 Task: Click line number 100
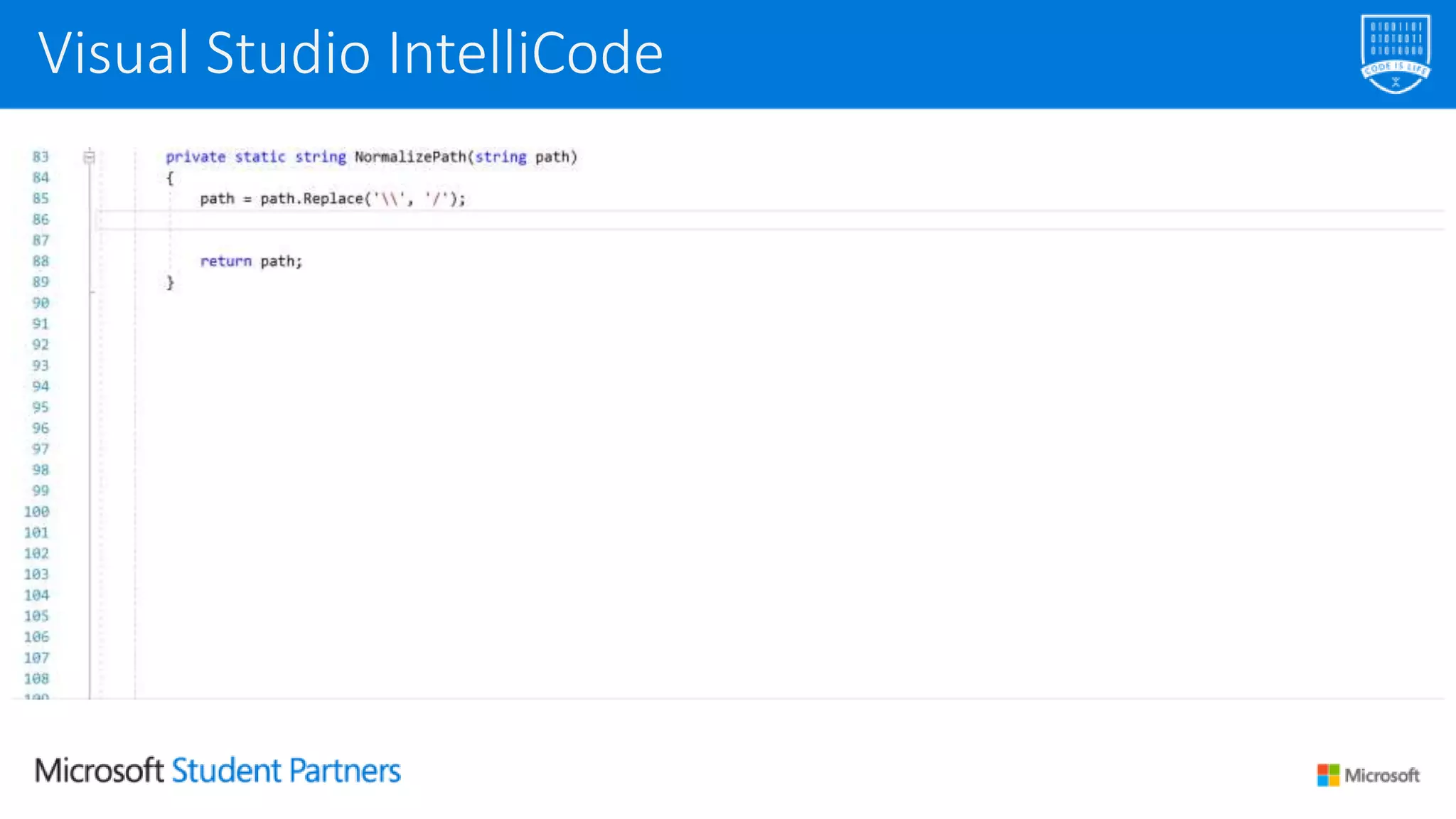tap(37, 511)
